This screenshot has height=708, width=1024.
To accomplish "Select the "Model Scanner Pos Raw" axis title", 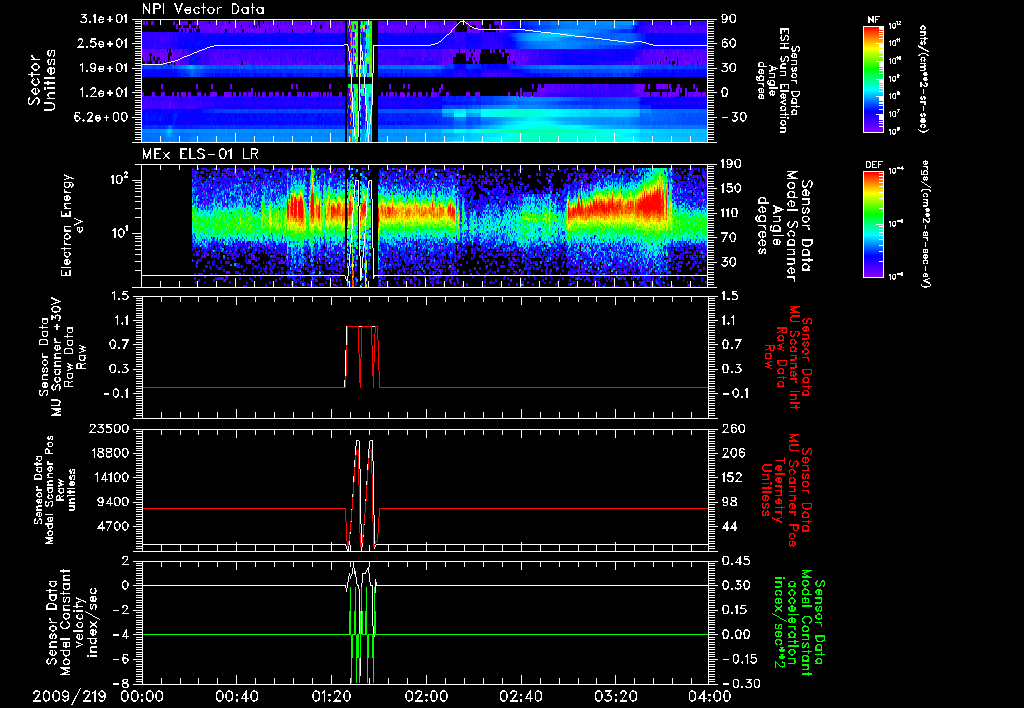I will (55, 490).
